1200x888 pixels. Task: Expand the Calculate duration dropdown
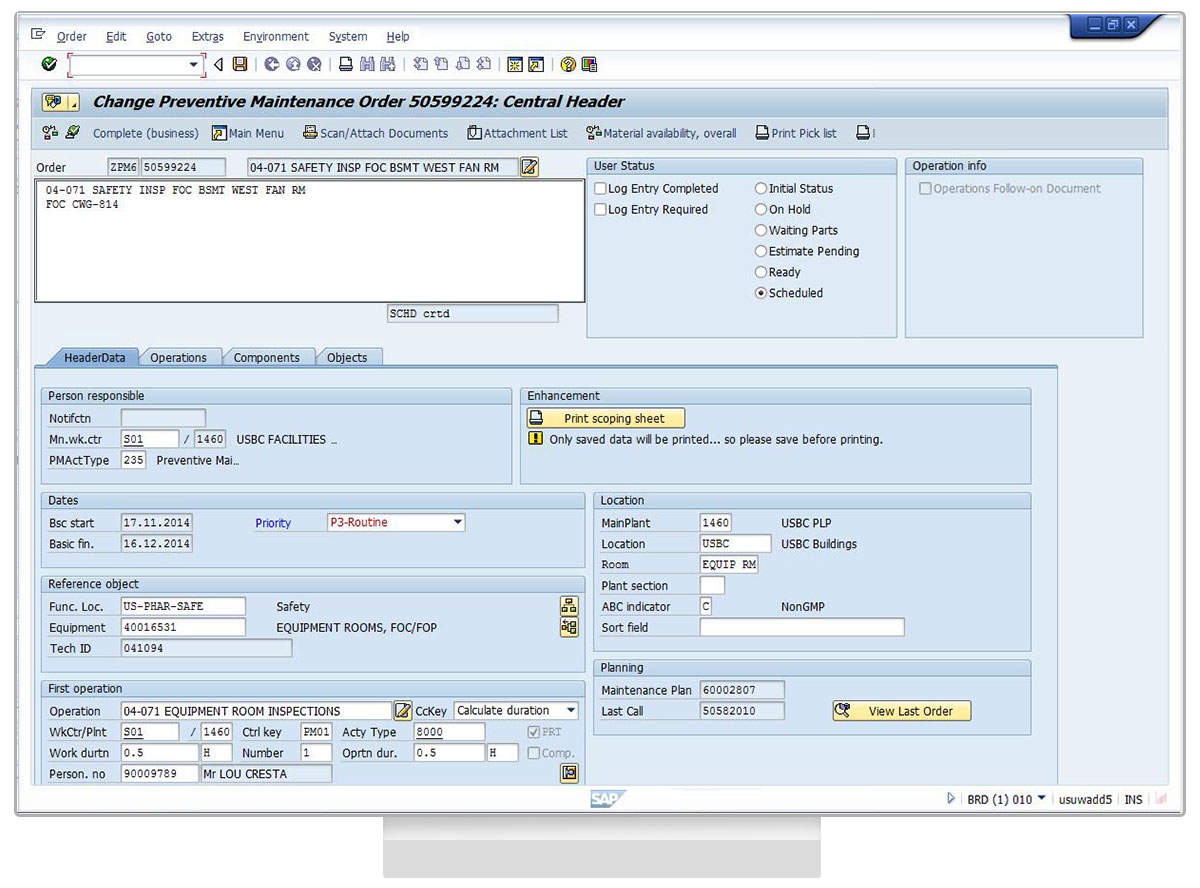[x=570, y=710]
